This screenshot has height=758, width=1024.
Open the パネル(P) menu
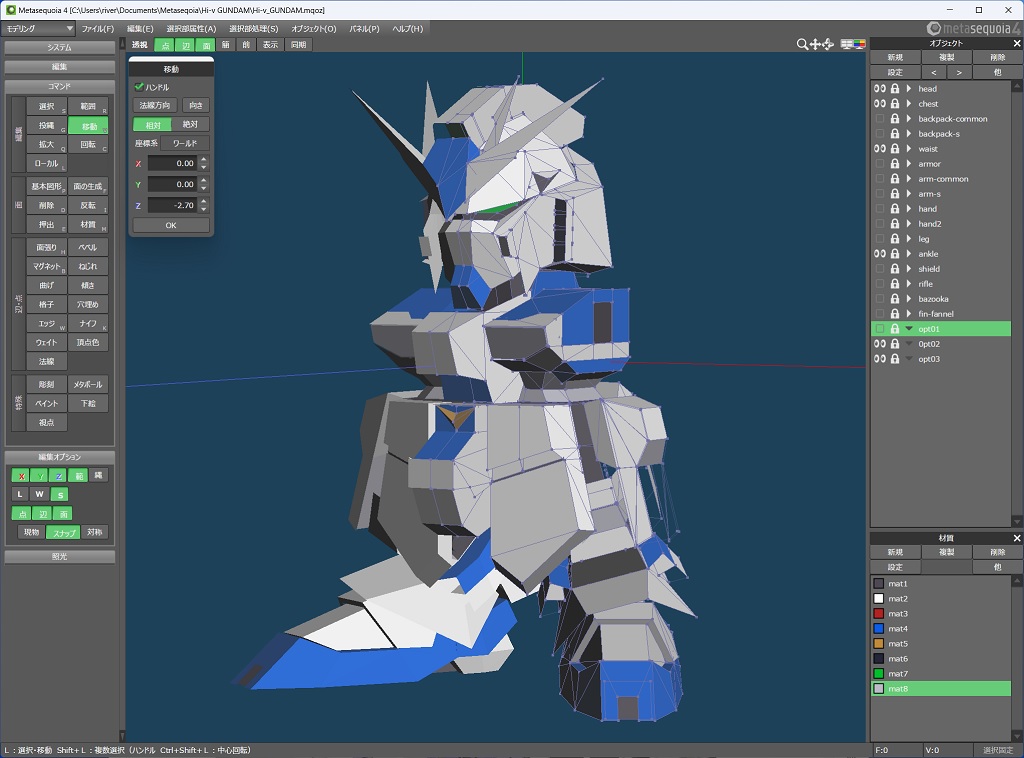click(x=364, y=29)
